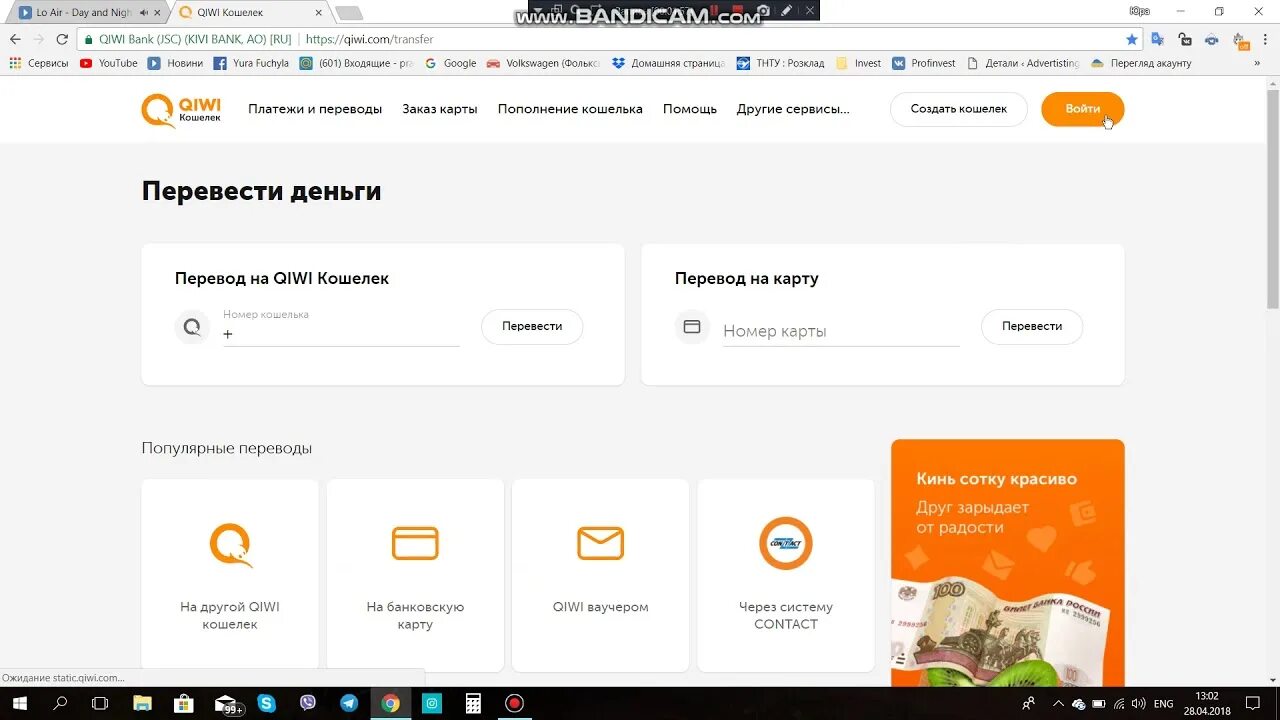1280x720 pixels.
Task: Open Telegram from the taskbar
Action: 349,703
